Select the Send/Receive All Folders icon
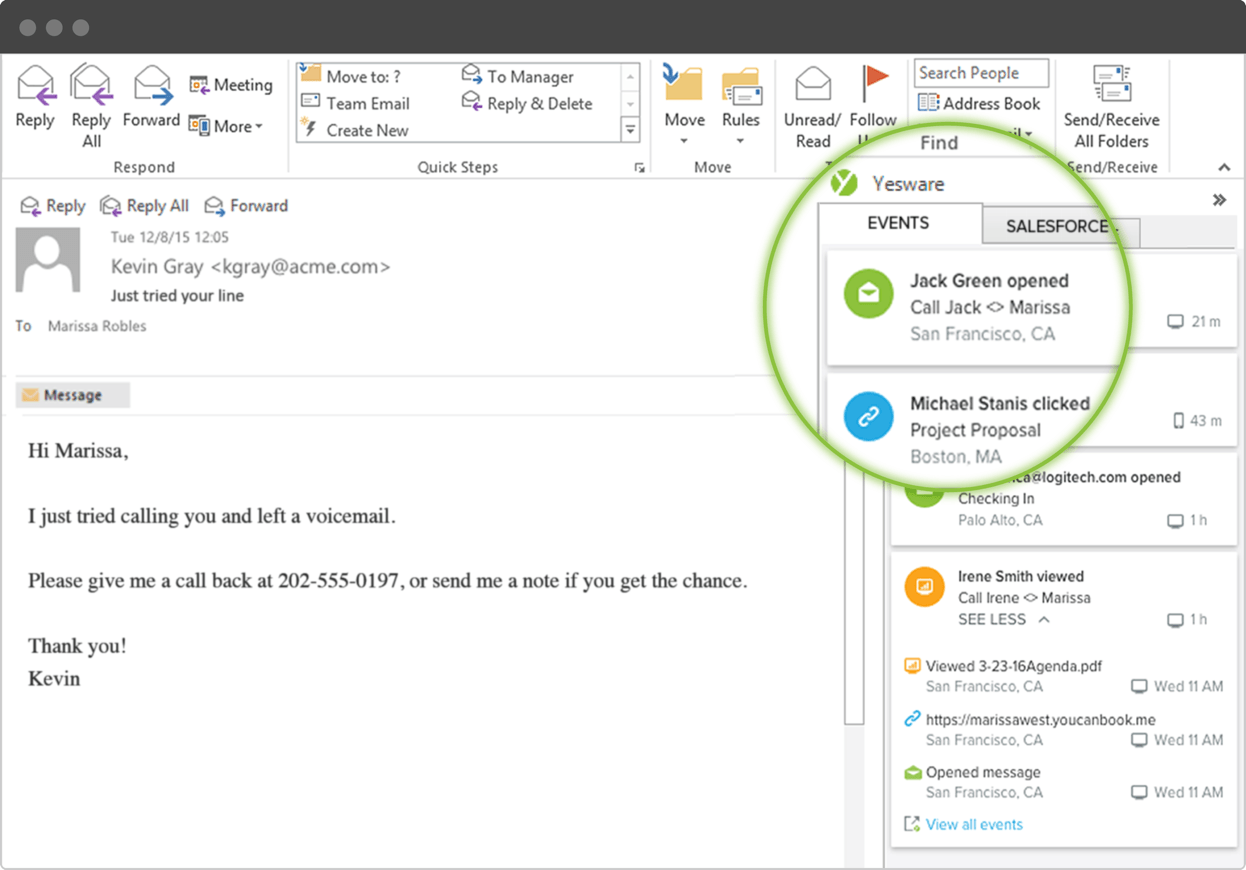The image size is (1246, 870). [x=1111, y=85]
